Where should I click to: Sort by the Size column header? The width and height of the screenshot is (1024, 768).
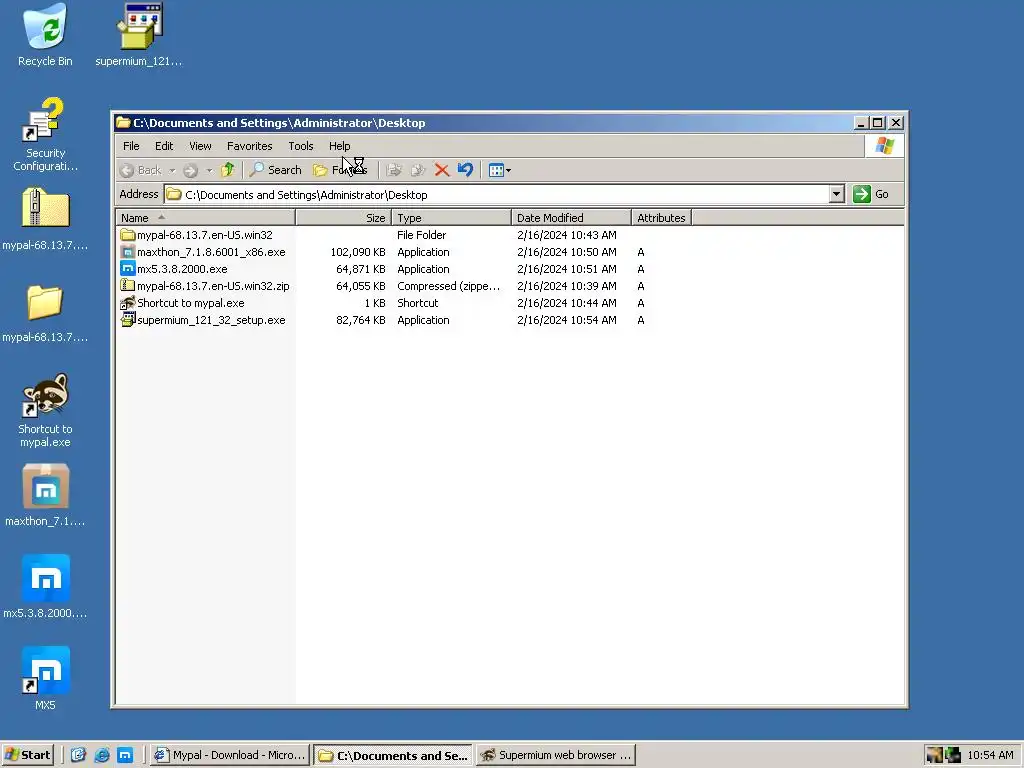coord(344,217)
